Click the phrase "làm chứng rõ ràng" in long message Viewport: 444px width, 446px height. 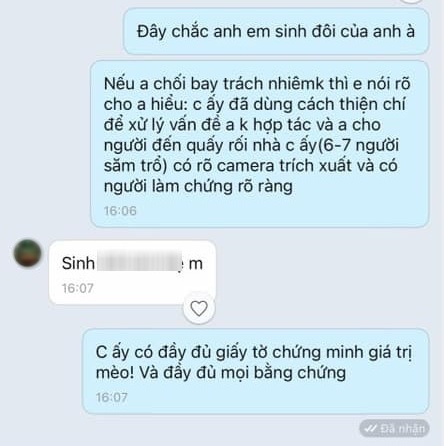click(222, 187)
